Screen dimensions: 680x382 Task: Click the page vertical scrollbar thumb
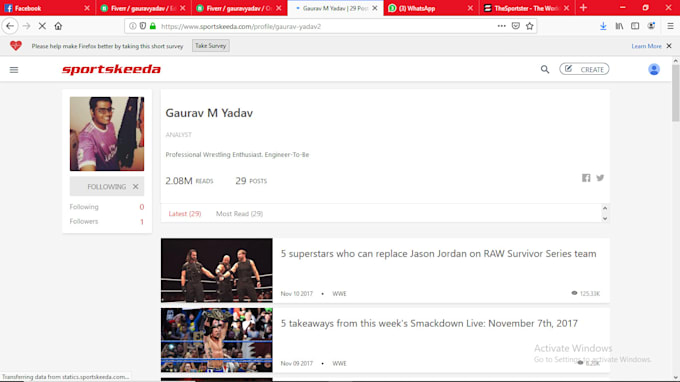675,93
